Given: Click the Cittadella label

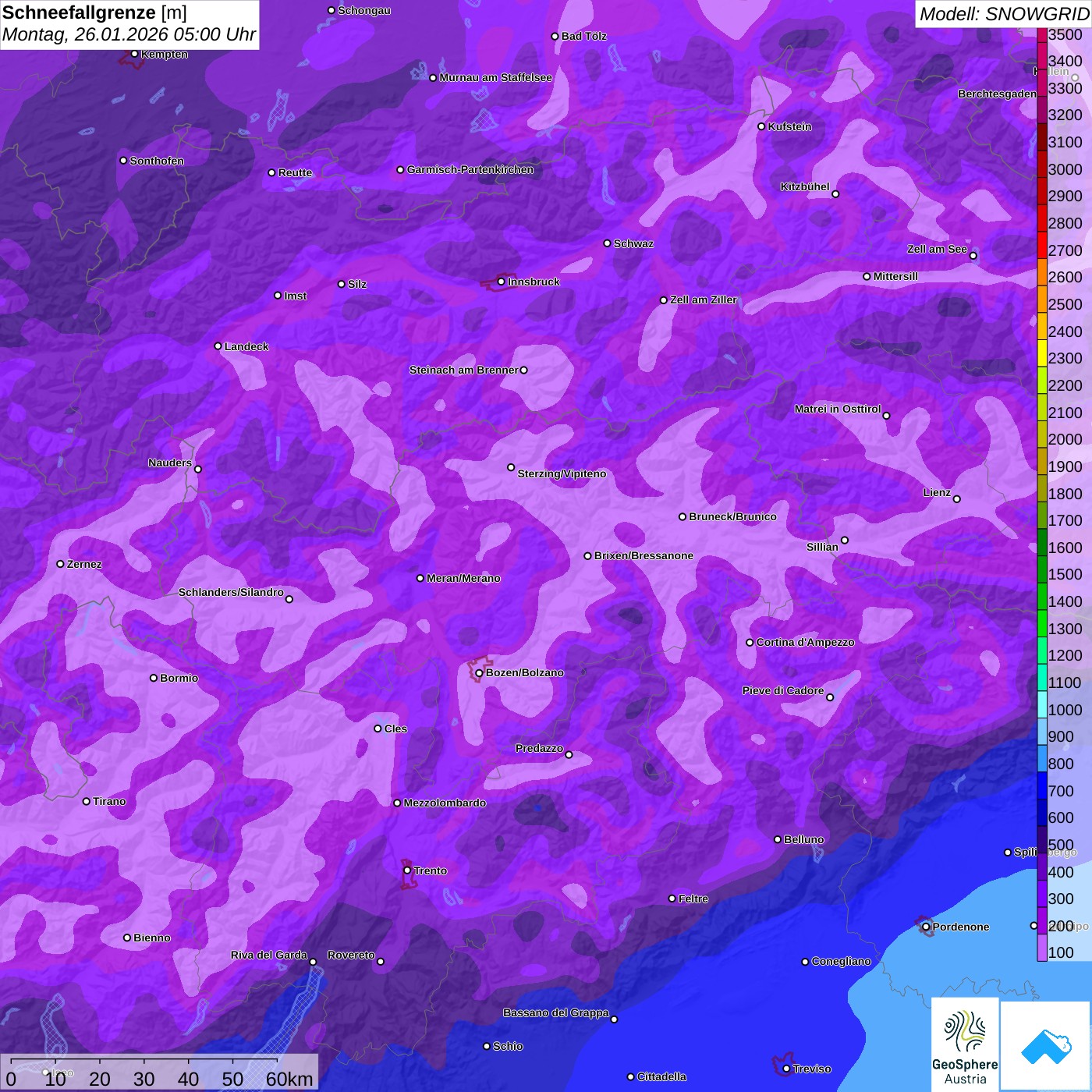Looking at the screenshot, I should (661, 1076).
